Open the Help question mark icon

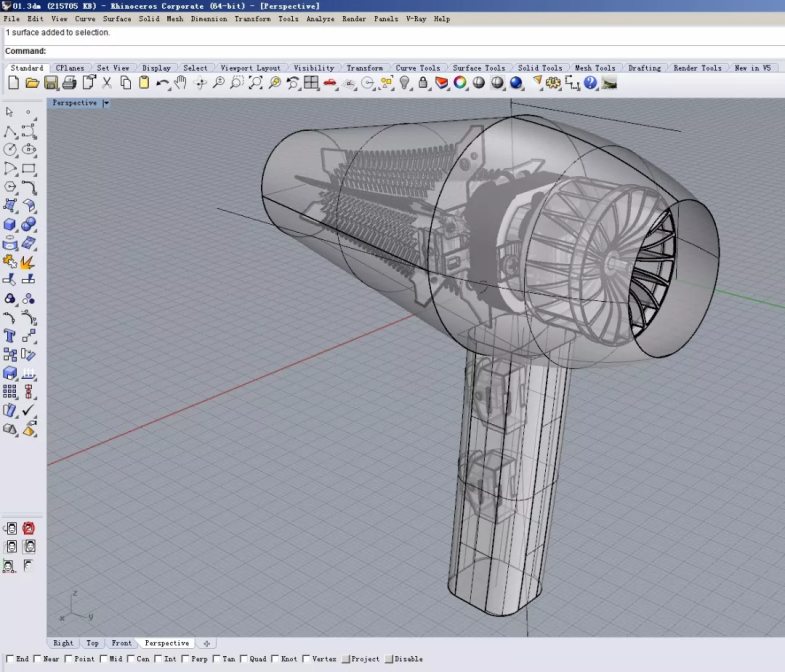tap(590, 83)
